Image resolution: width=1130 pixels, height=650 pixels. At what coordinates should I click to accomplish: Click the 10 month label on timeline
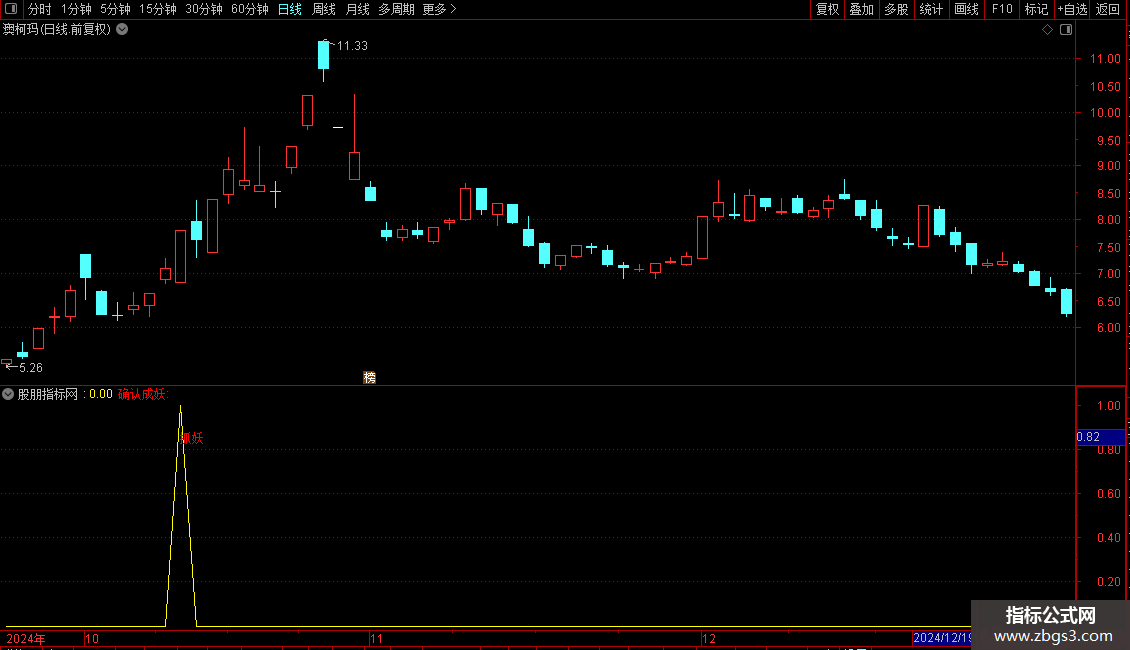coord(92,638)
